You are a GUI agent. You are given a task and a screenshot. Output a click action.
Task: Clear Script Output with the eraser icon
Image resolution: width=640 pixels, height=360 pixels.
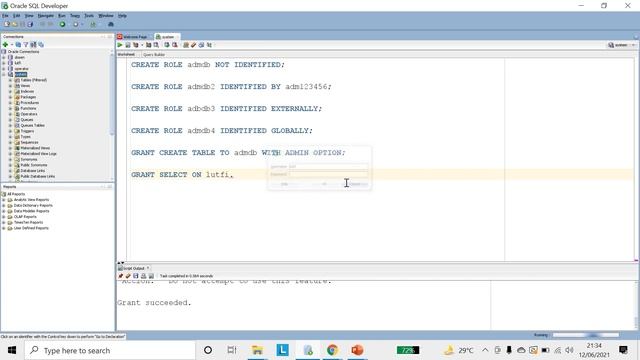point(128,276)
